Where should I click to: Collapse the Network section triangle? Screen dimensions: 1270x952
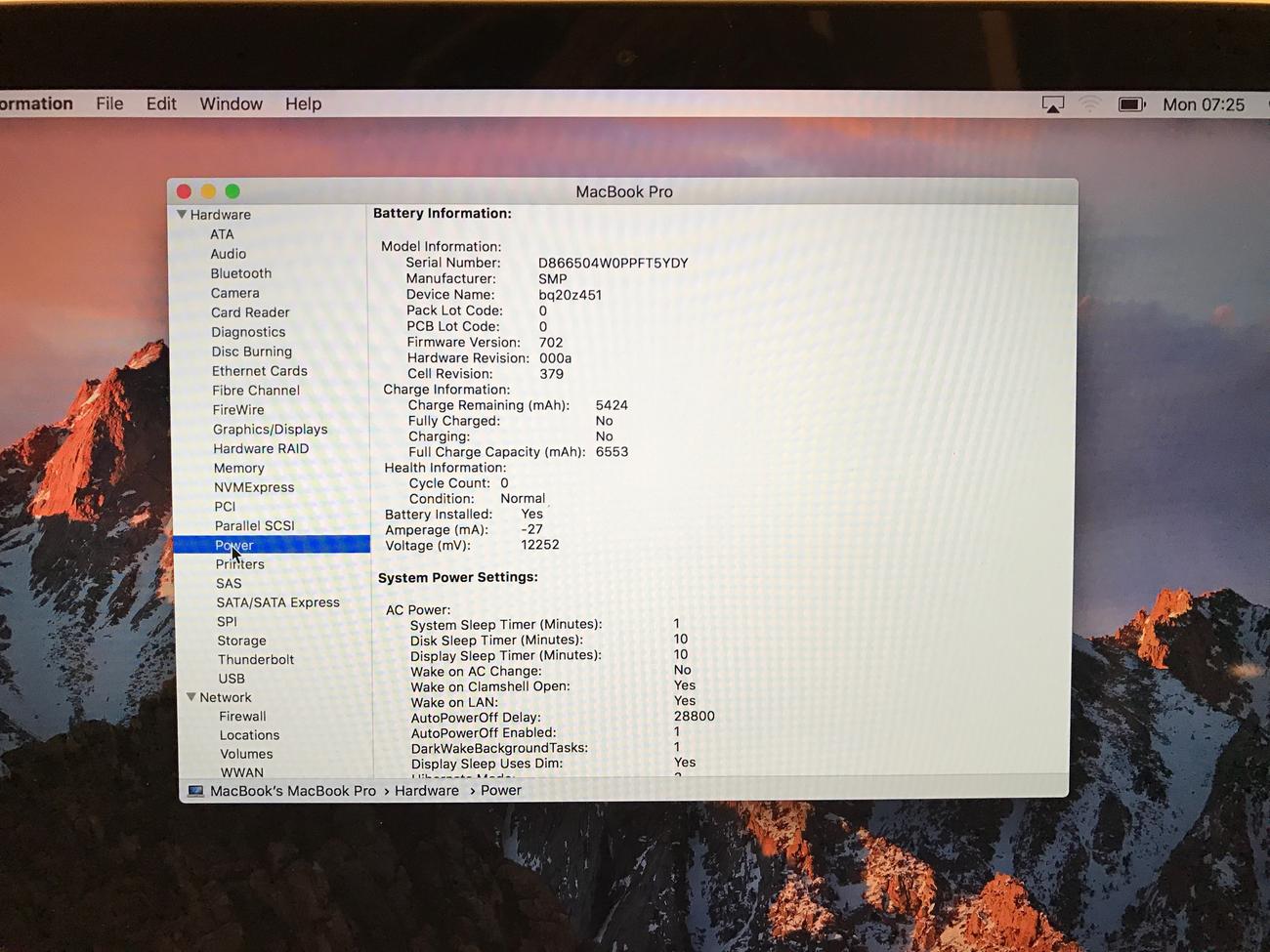pos(191,697)
